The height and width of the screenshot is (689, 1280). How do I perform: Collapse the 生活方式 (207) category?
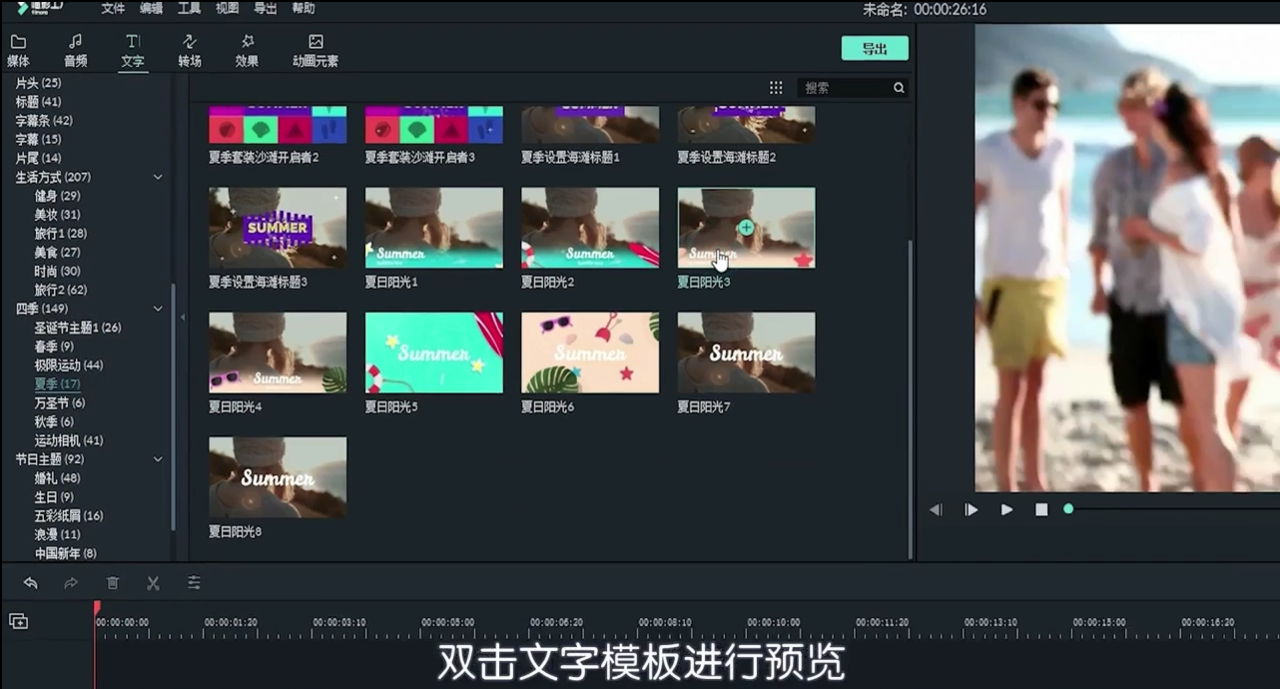click(x=157, y=177)
